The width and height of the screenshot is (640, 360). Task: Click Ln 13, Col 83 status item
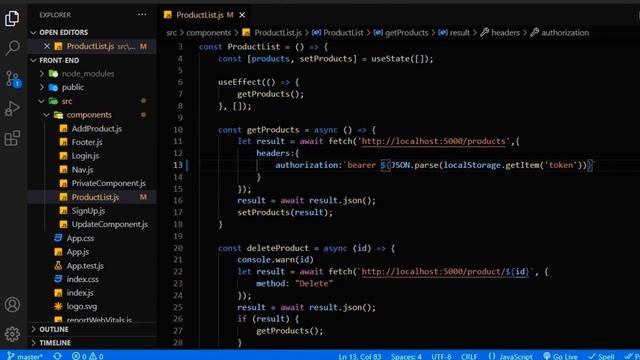[x=360, y=356]
